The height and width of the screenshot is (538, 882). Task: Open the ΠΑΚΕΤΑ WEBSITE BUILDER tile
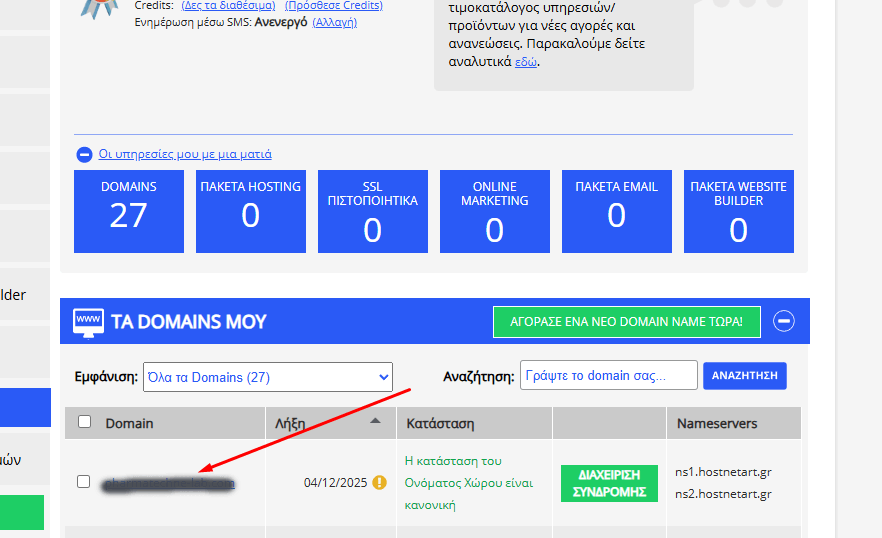[x=739, y=211]
